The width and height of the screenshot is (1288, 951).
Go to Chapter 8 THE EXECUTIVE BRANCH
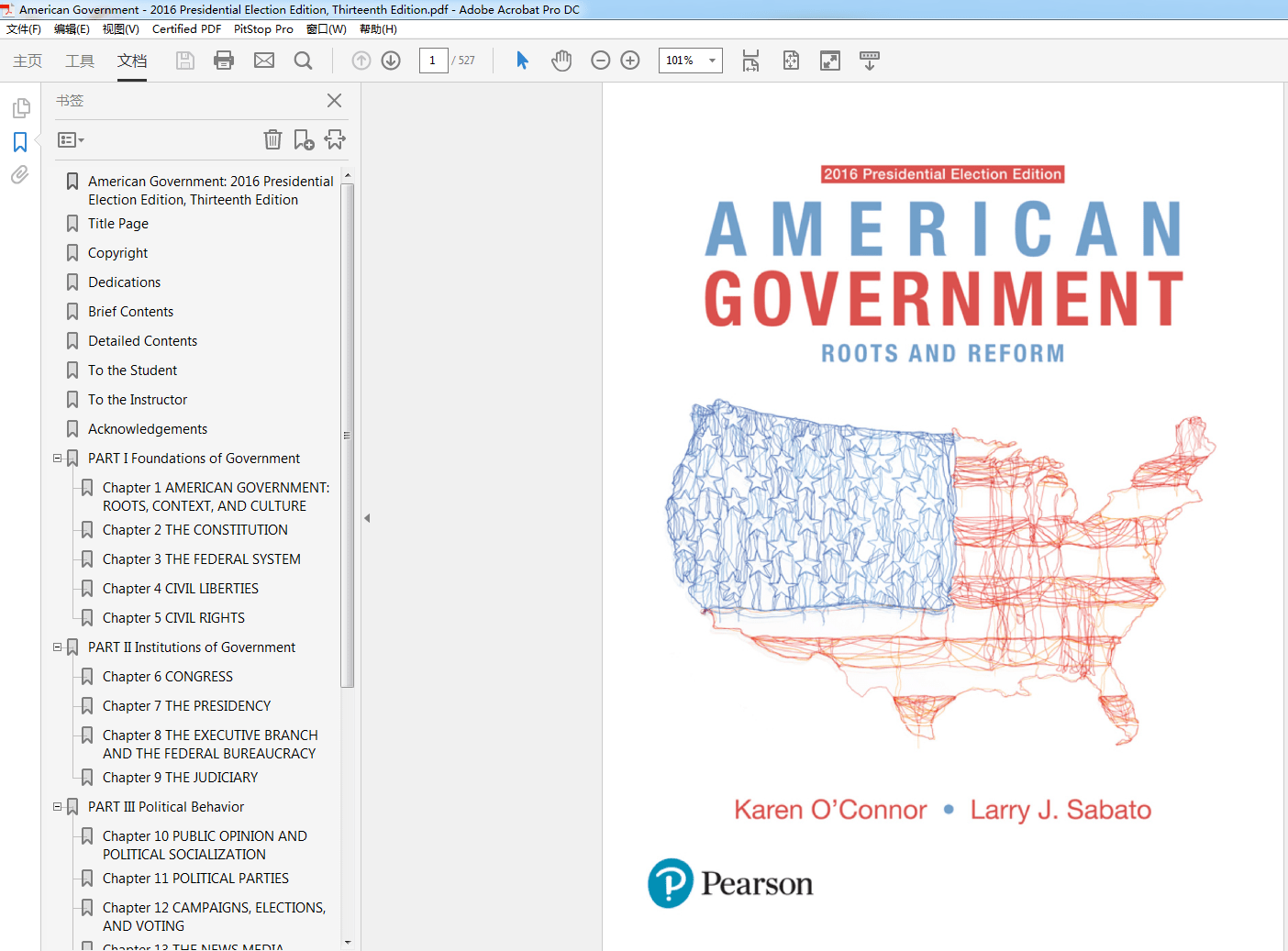pos(210,745)
